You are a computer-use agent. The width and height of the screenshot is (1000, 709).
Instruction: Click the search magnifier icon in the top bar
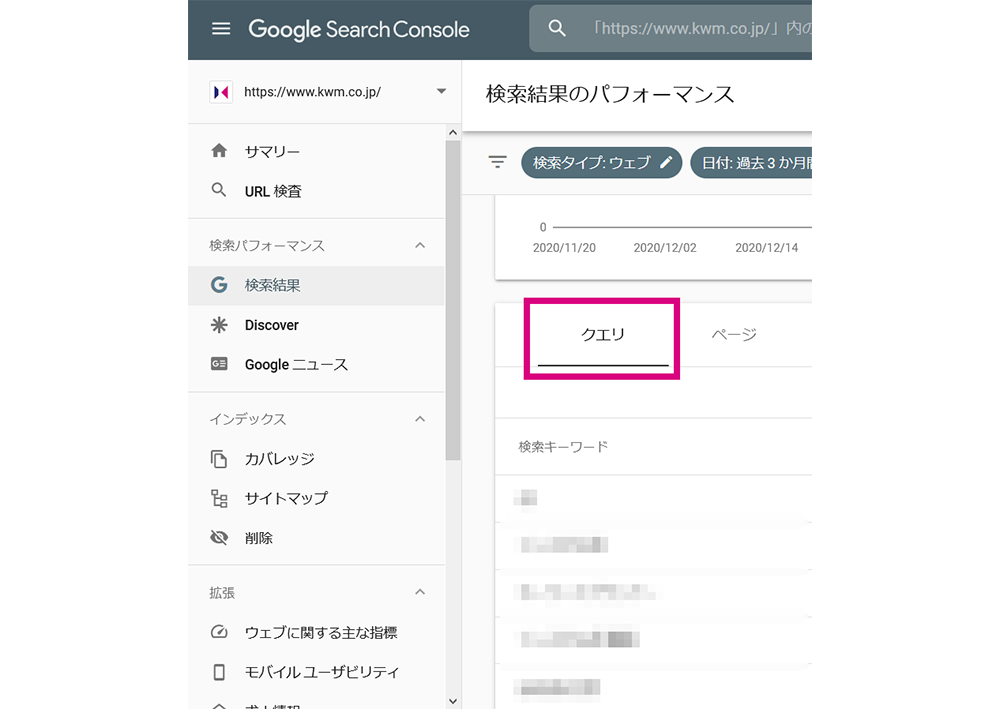coord(557,28)
